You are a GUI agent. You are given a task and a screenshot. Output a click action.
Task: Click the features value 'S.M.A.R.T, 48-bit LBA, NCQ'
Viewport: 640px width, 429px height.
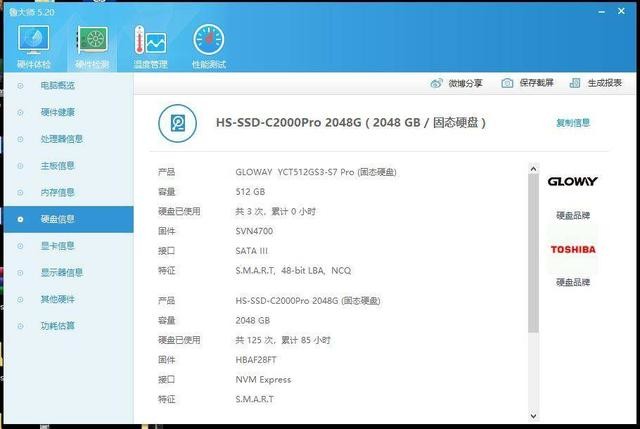[293, 271]
